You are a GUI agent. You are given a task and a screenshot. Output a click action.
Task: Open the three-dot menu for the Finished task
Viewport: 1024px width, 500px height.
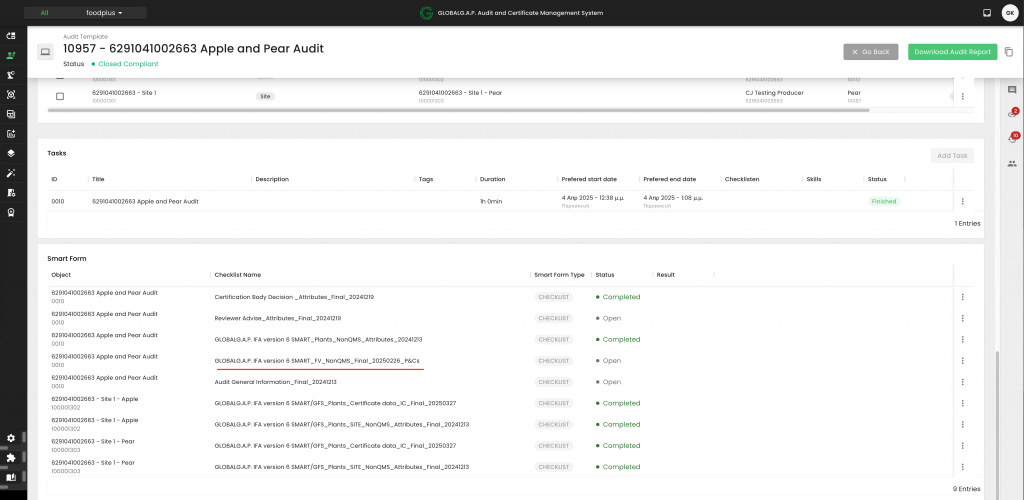click(962, 201)
